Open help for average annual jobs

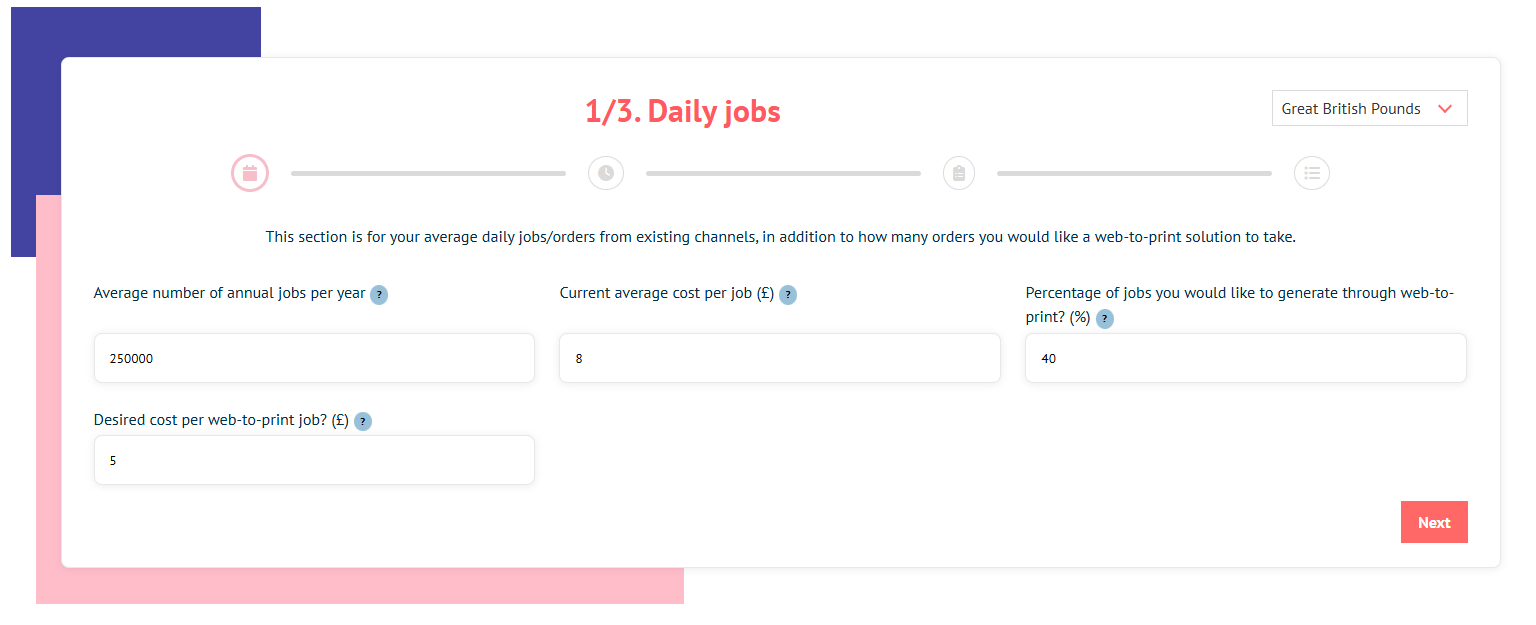(379, 295)
